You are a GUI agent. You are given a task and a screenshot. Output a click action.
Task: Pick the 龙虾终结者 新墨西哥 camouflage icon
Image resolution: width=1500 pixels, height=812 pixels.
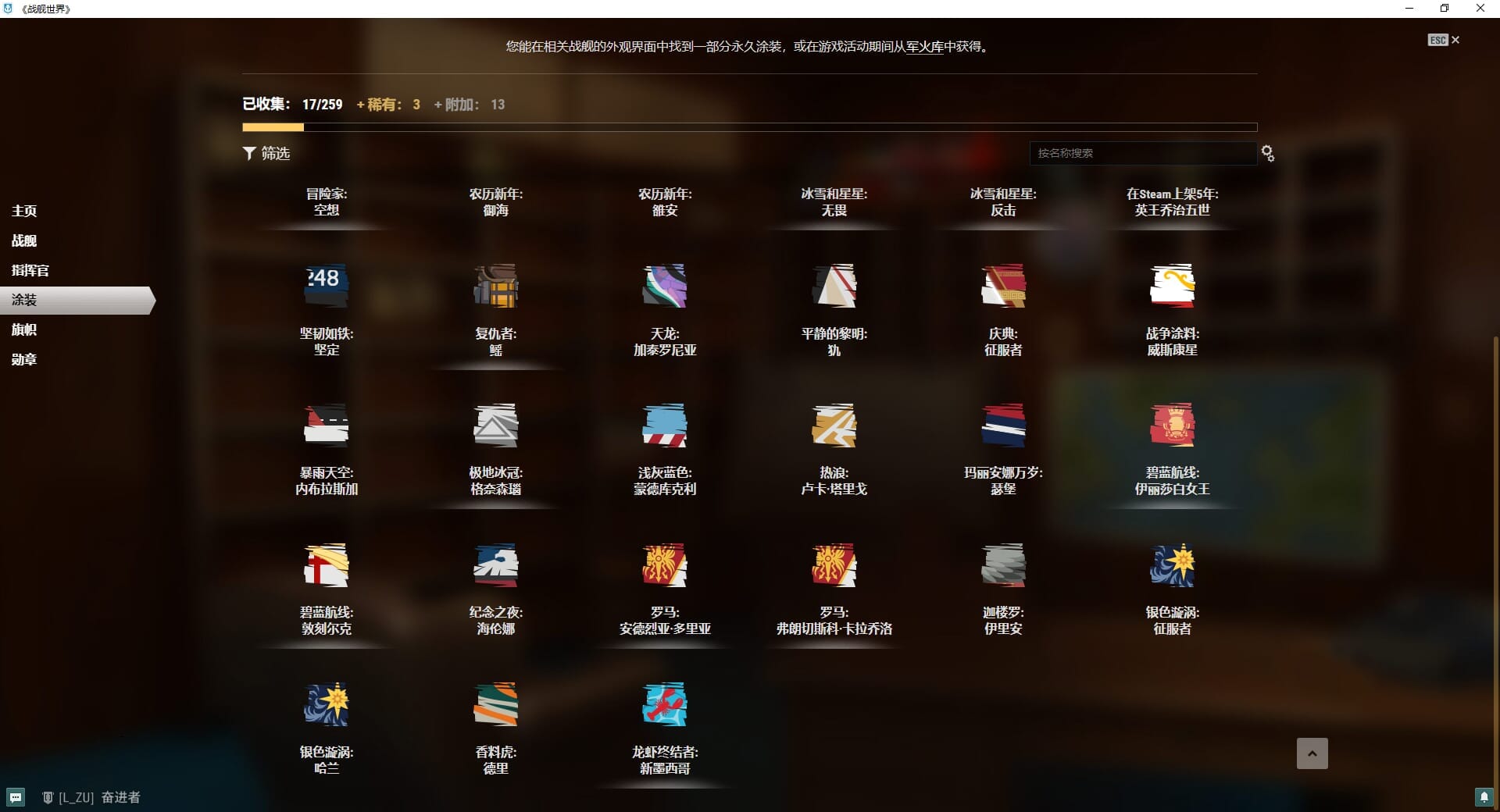pyautogui.click(x=664, y=704)
